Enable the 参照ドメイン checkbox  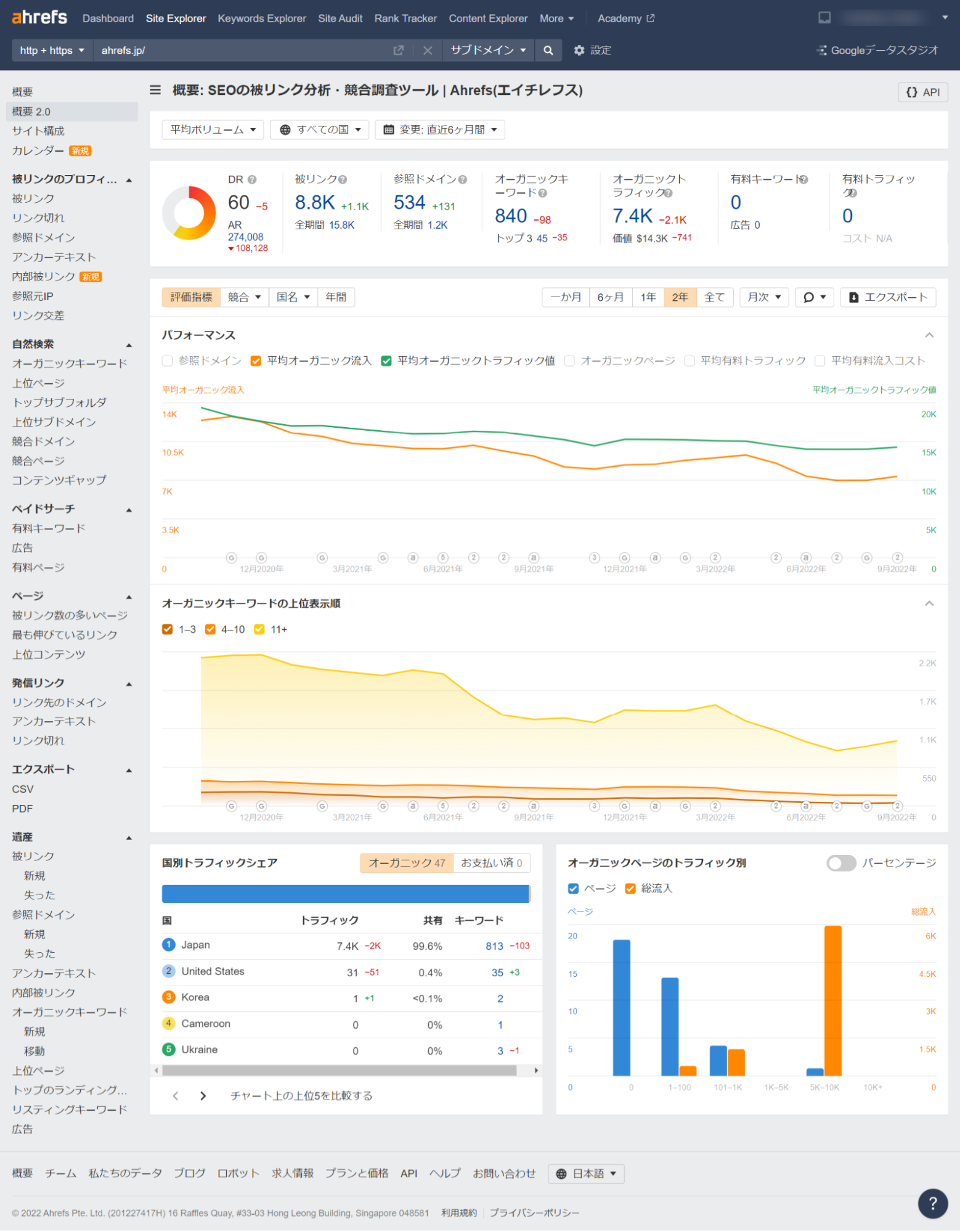168,361
